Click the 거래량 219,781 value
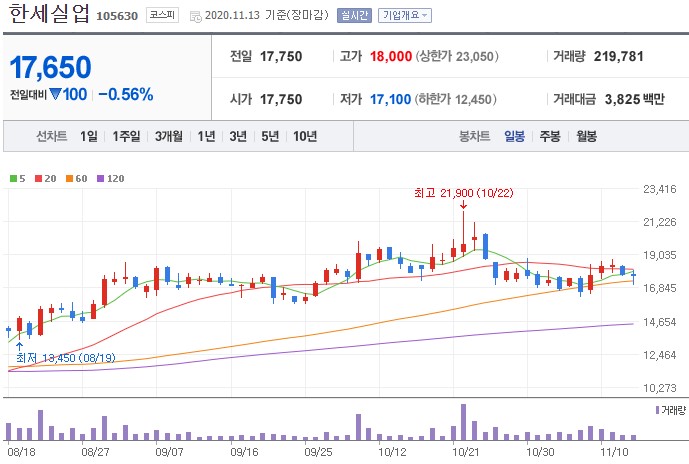The image size is (689, 464). pos(619,56)
